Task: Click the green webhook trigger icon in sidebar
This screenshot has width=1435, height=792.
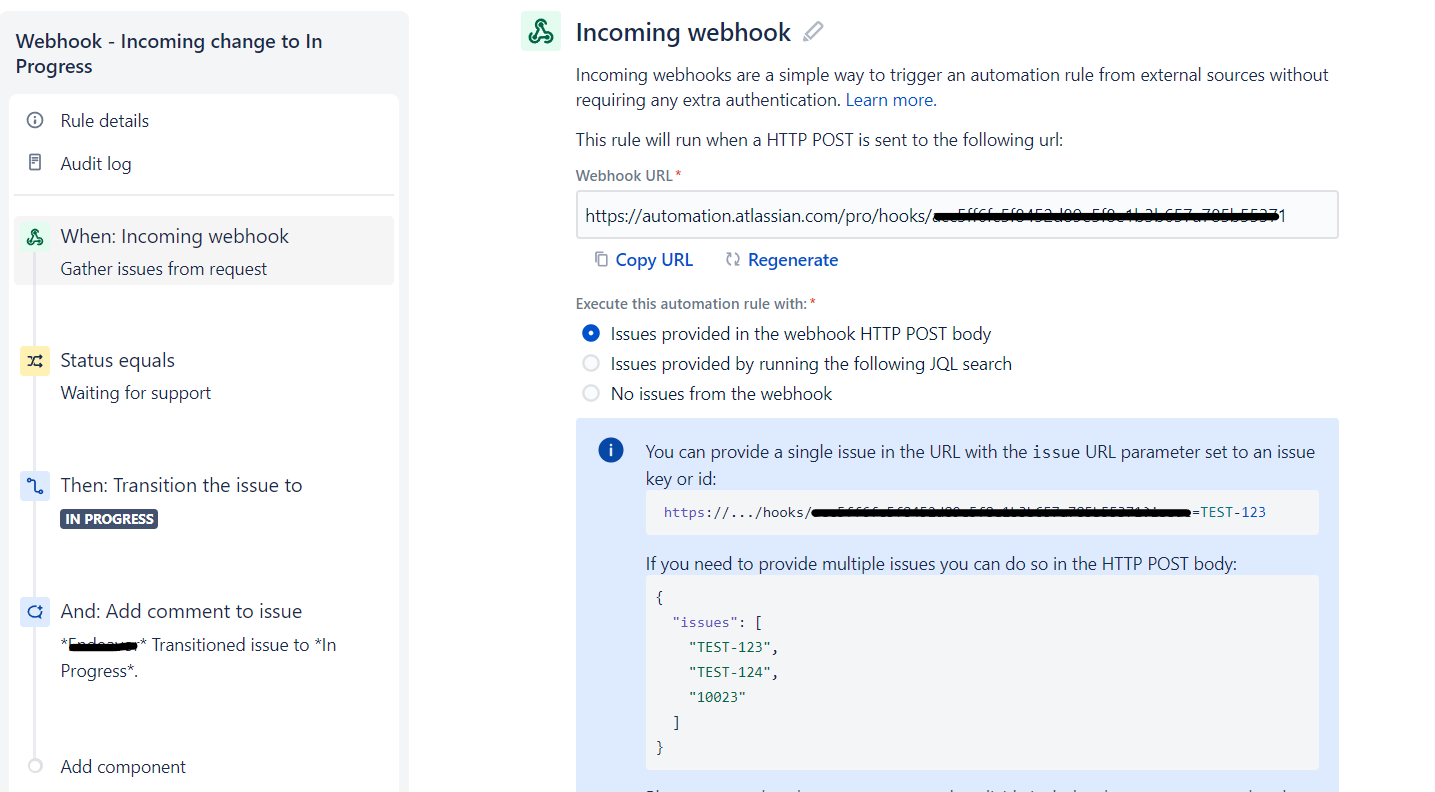Action: (x=35, y=237)
